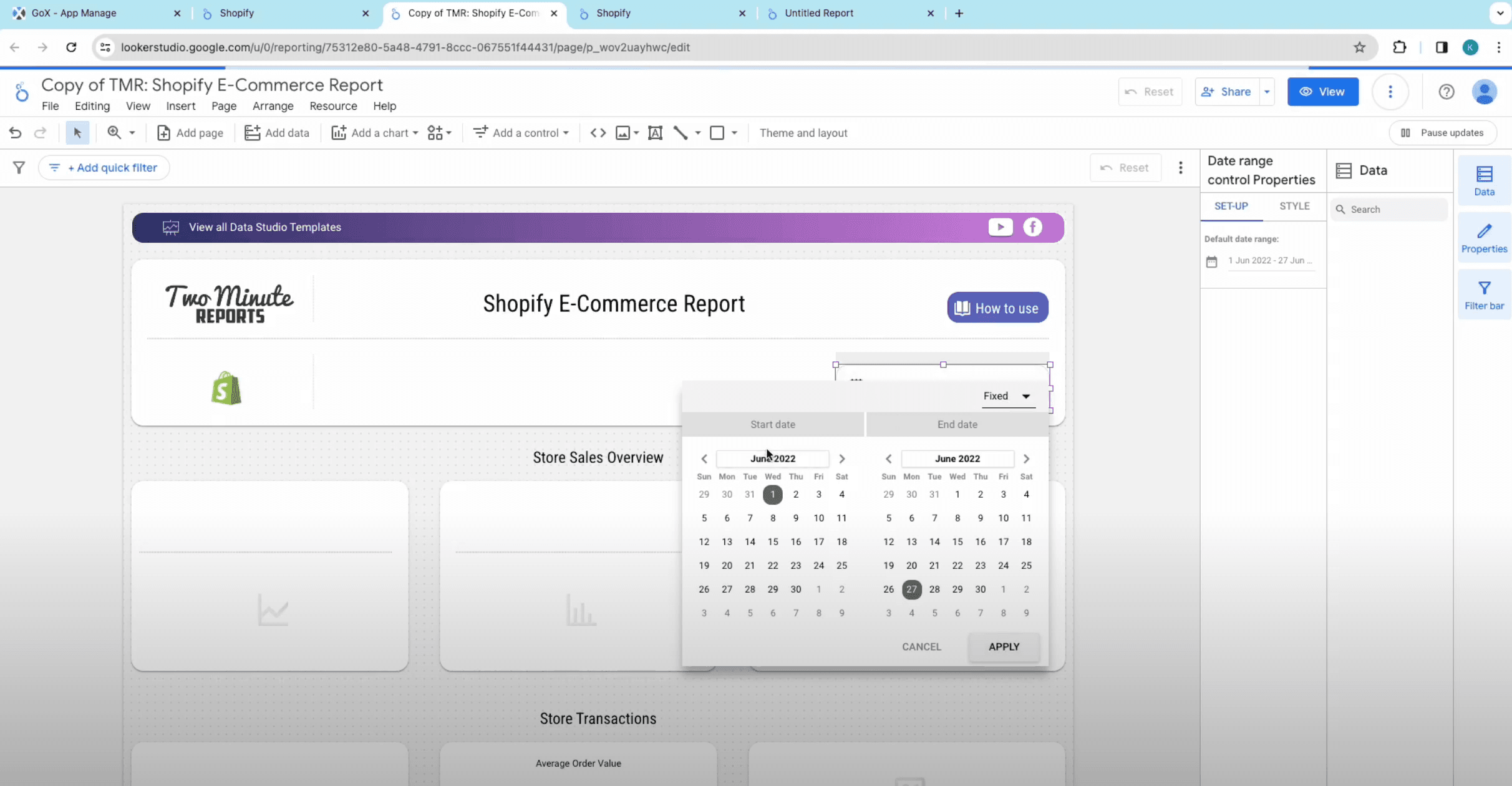This screenshot has height=786, width=1512.
Task: Click the URL embed code icon
Action: click(598, 133)
